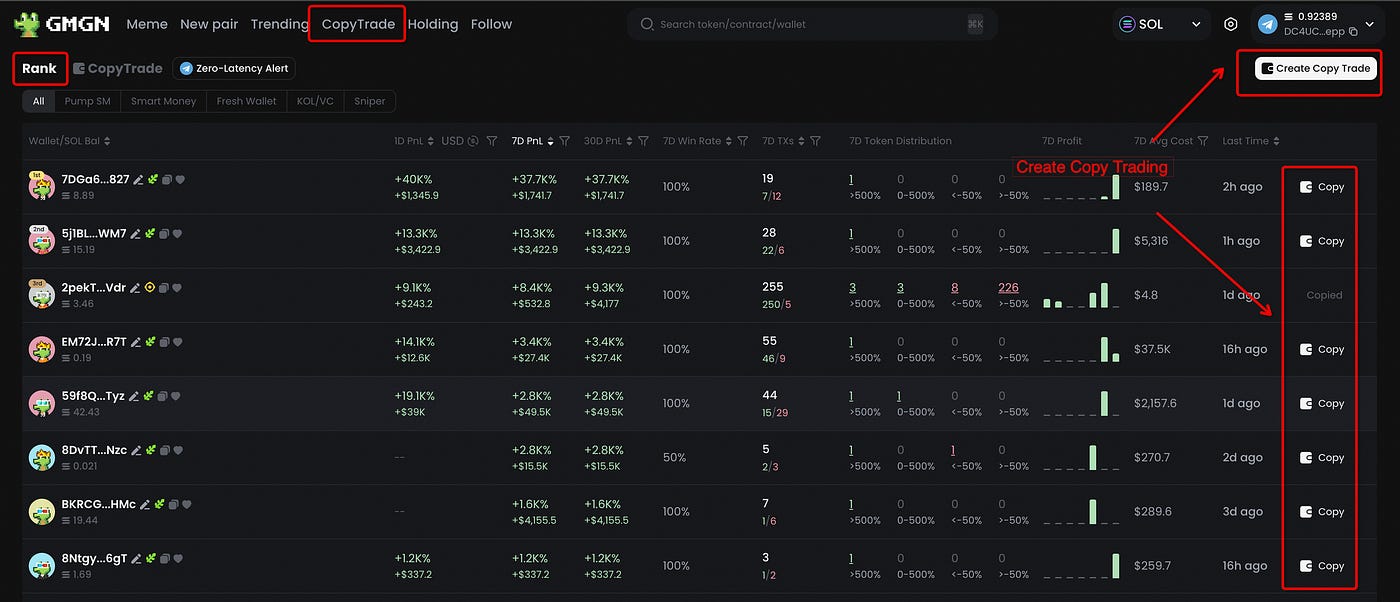Image resolution: width=1400 pixels, height=602 pixels.
Task: Sort table by Last Time
Action: 1277,141
